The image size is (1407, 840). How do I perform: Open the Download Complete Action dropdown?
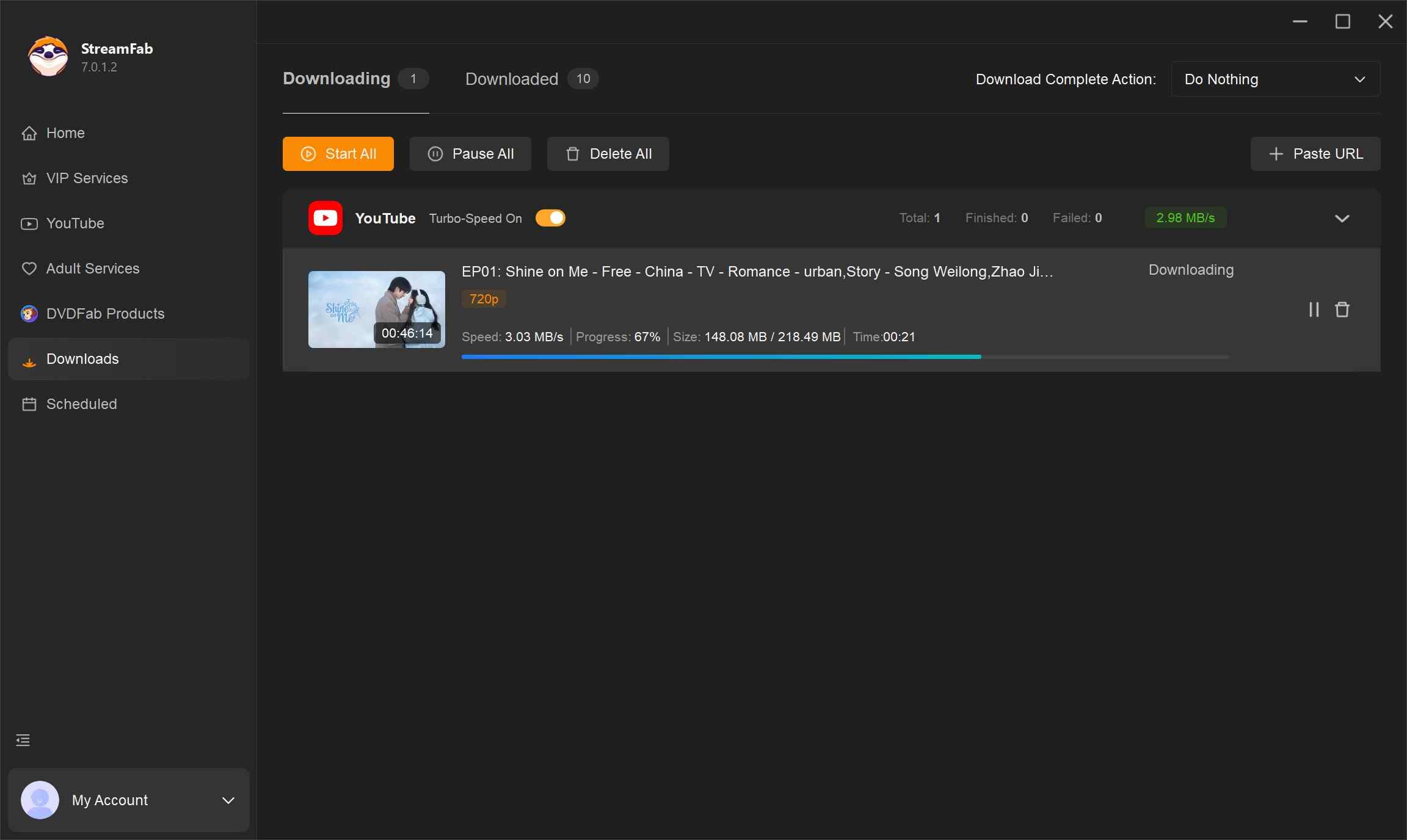point(1276,79)
